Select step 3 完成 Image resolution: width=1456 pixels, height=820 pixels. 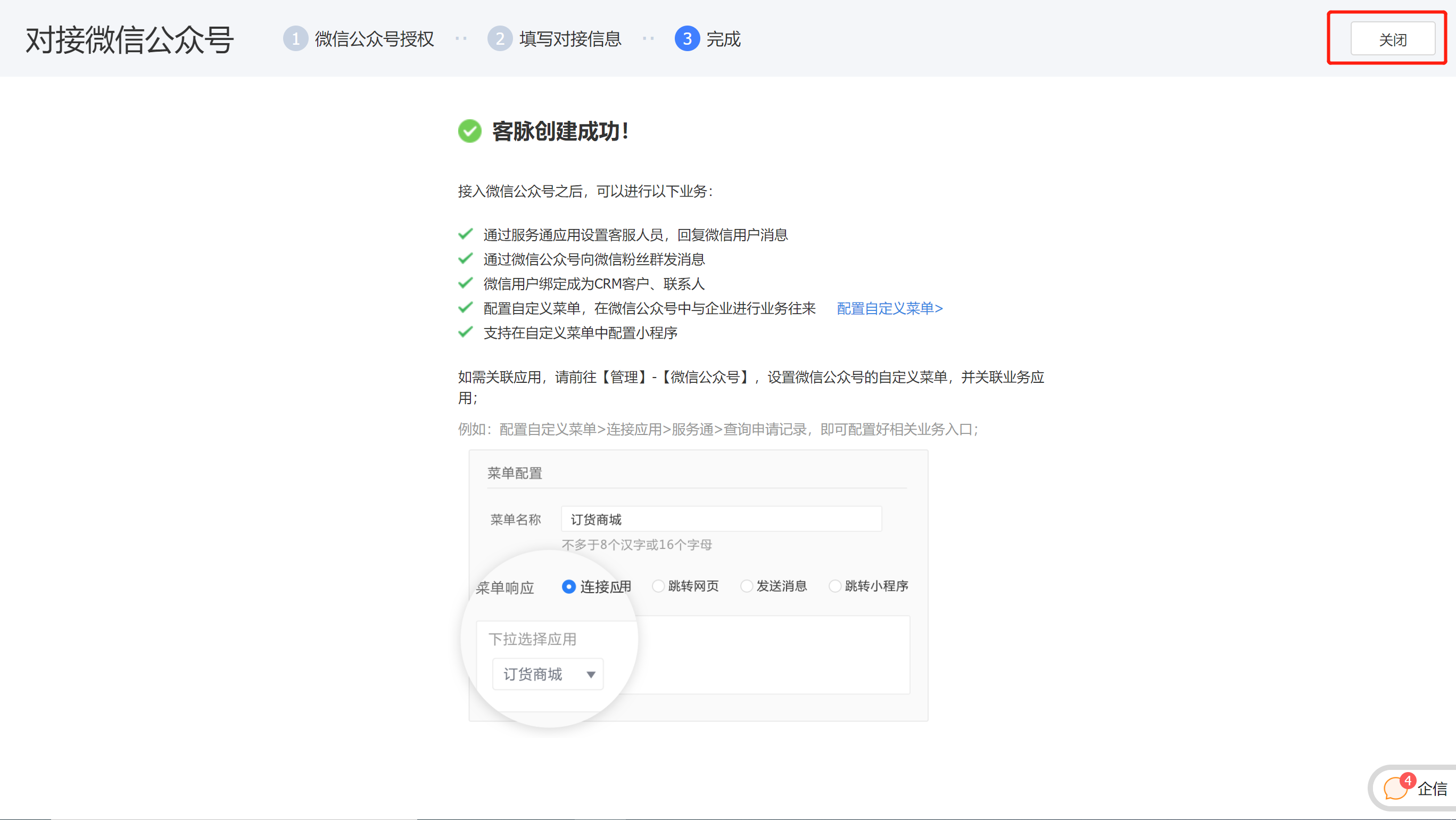pyautogui.click(x=708, y=39)
